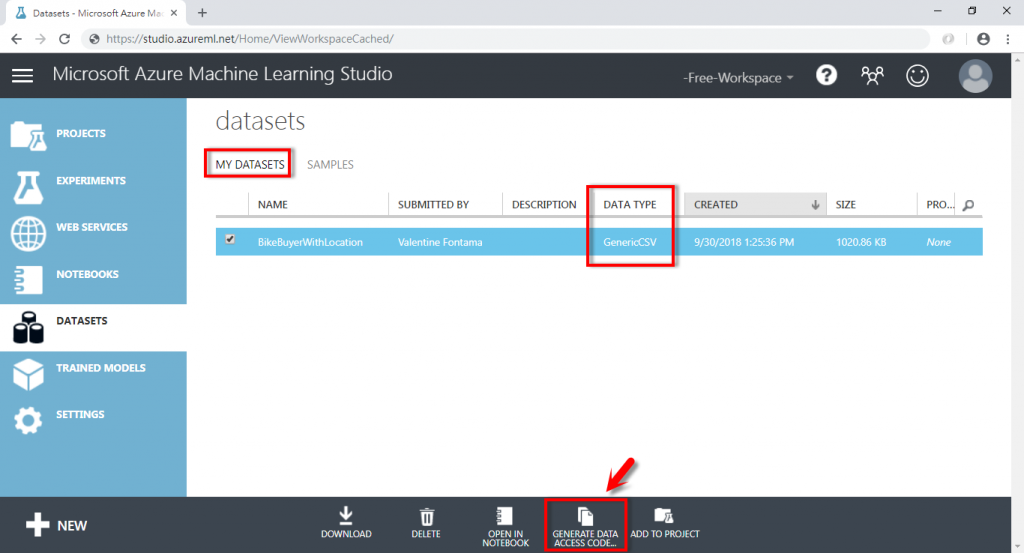
Task: Open the browser three-dot menu
Action: [x=1008, y=39]
